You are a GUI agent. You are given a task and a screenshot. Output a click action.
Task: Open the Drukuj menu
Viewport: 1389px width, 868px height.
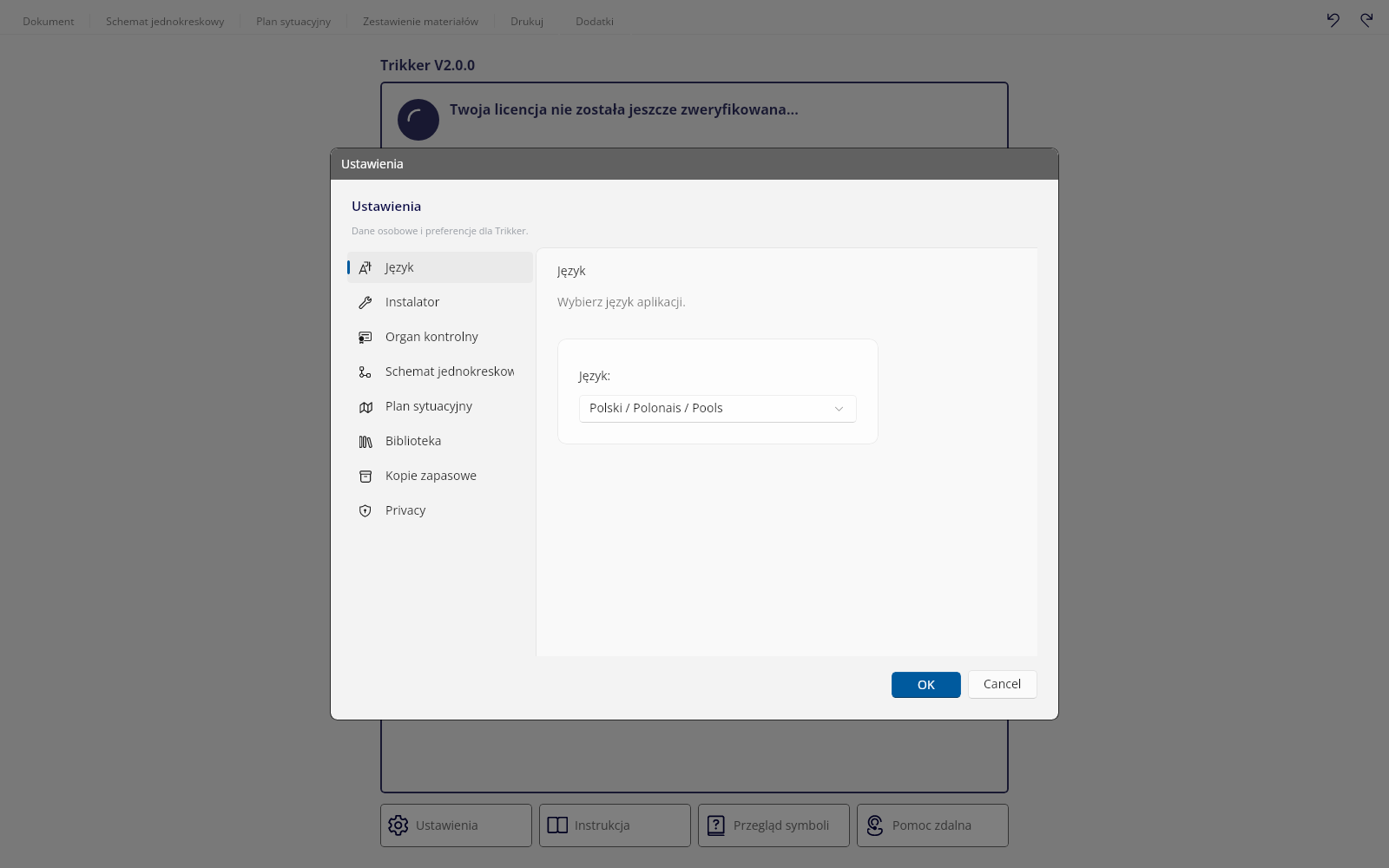click(527, 21)
